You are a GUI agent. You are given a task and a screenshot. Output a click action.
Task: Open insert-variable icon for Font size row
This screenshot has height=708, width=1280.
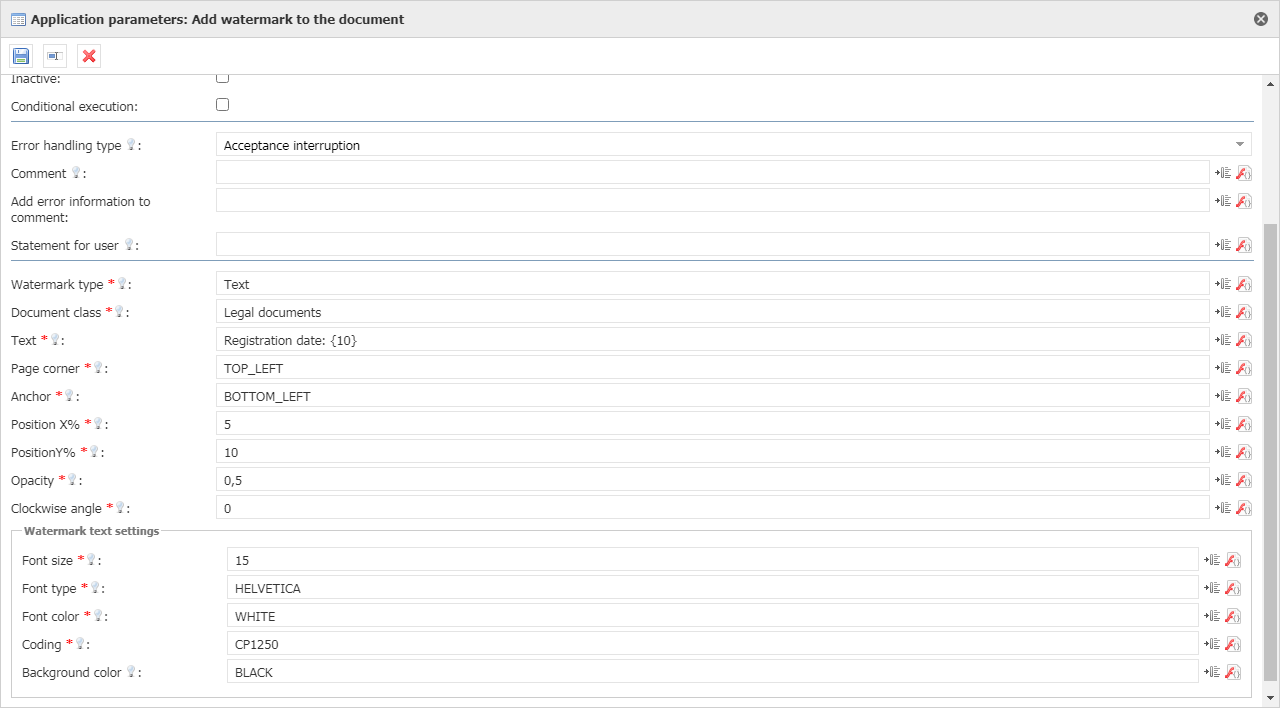tap(1212, 560)
